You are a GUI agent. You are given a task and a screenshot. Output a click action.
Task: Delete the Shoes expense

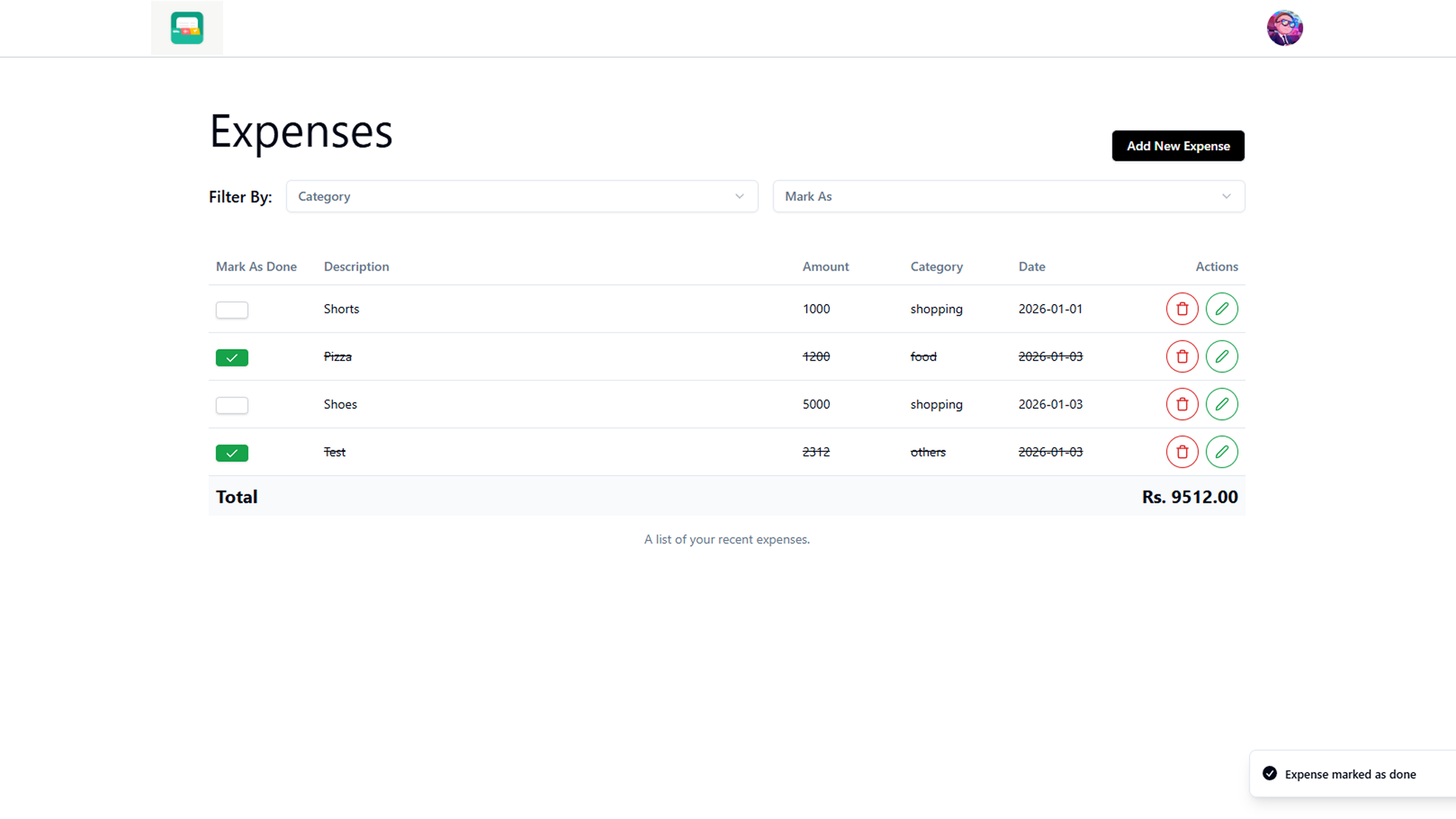(1181, 404)
